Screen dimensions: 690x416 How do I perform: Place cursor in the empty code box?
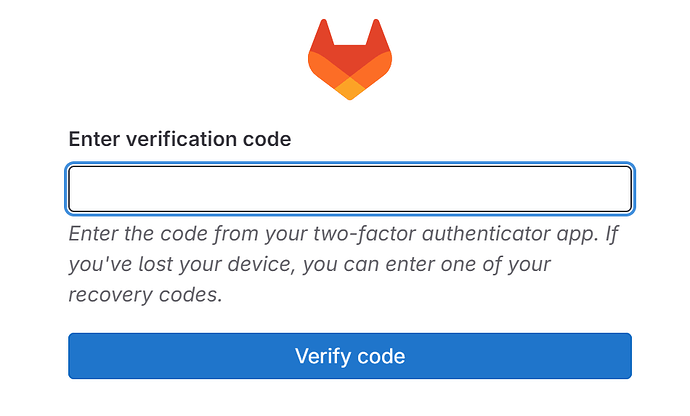point(350,189)
